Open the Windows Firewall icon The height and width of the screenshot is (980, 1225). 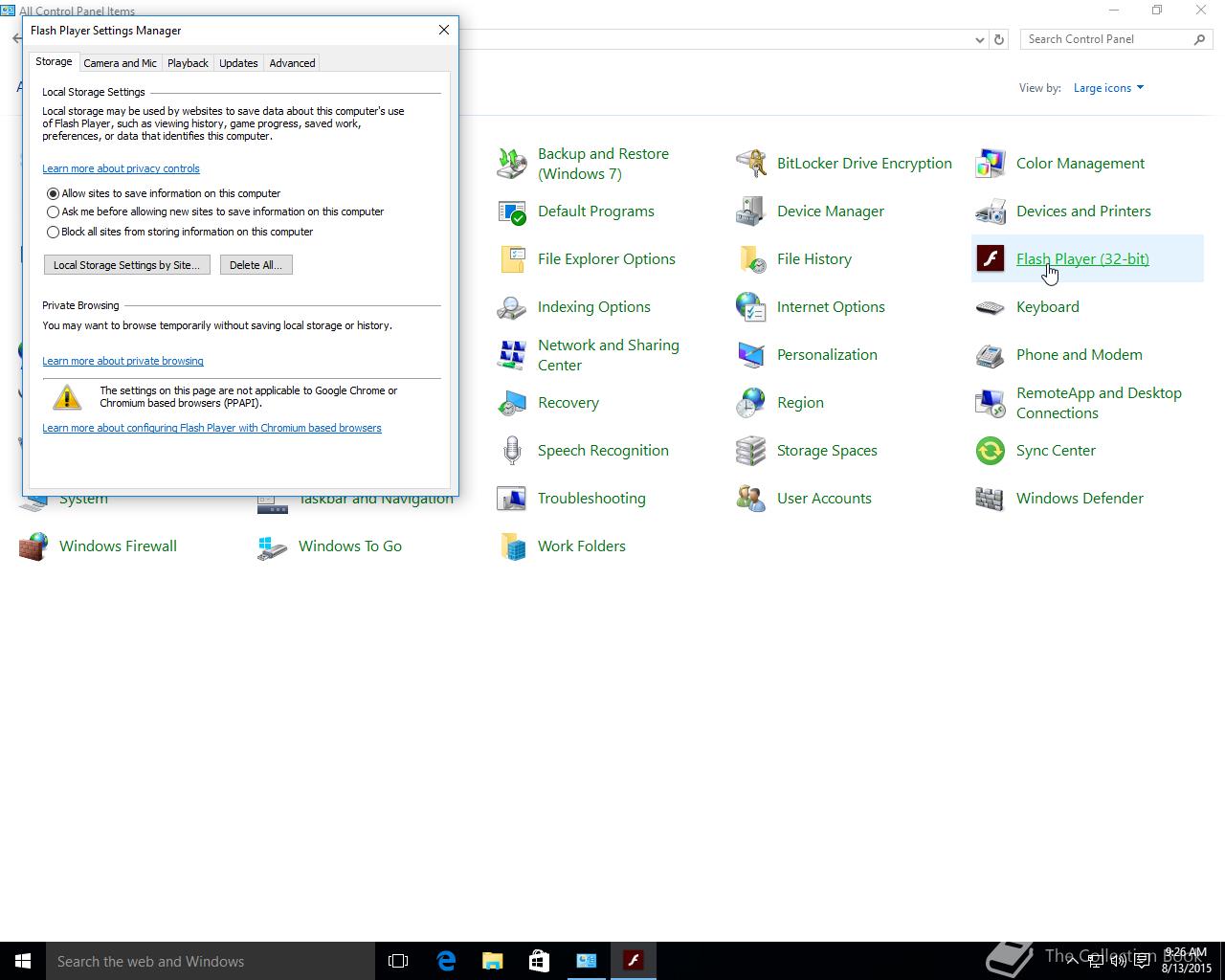33,546
